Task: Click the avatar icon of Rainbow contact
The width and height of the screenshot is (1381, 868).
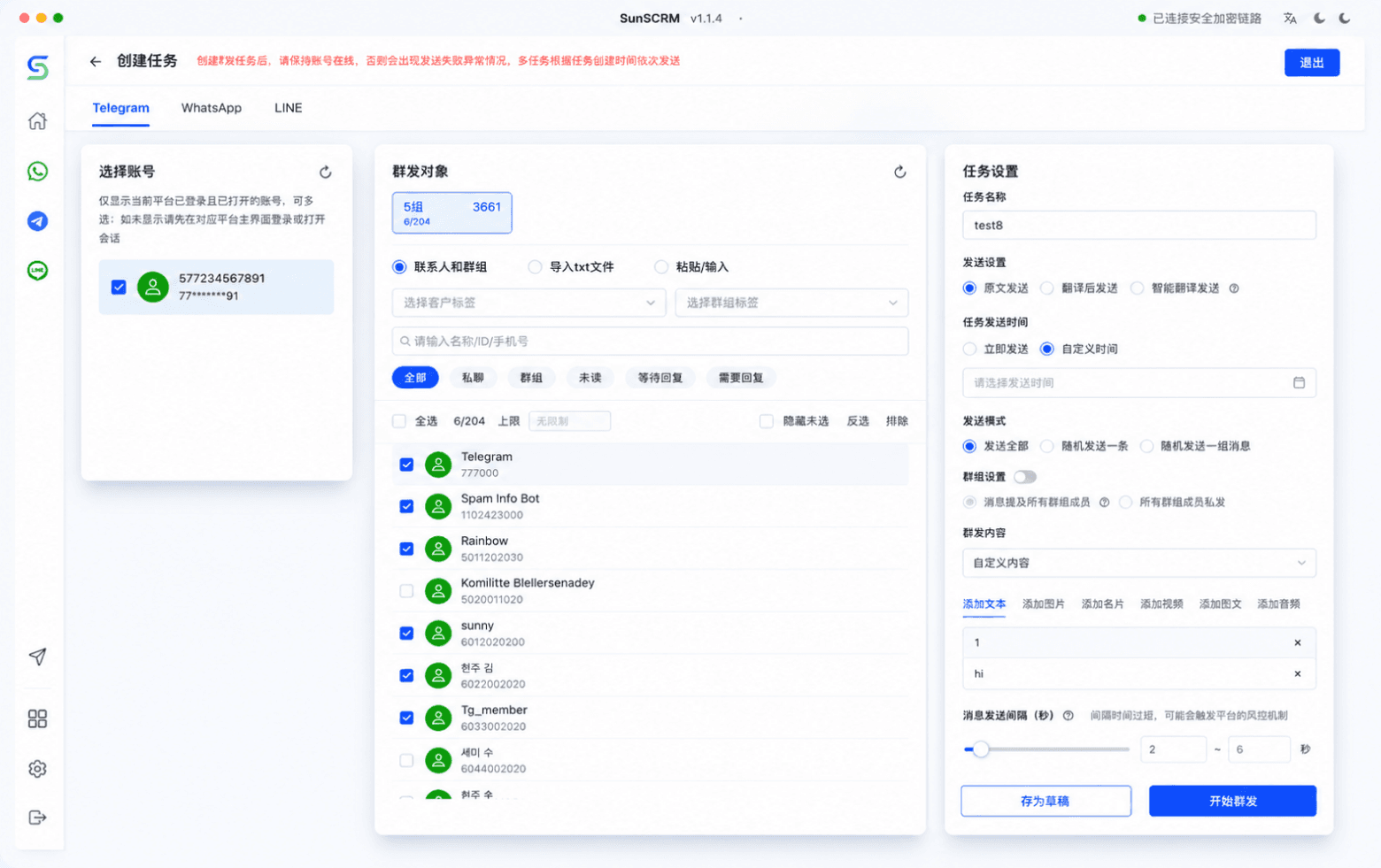Action: (x=438, y=549)
